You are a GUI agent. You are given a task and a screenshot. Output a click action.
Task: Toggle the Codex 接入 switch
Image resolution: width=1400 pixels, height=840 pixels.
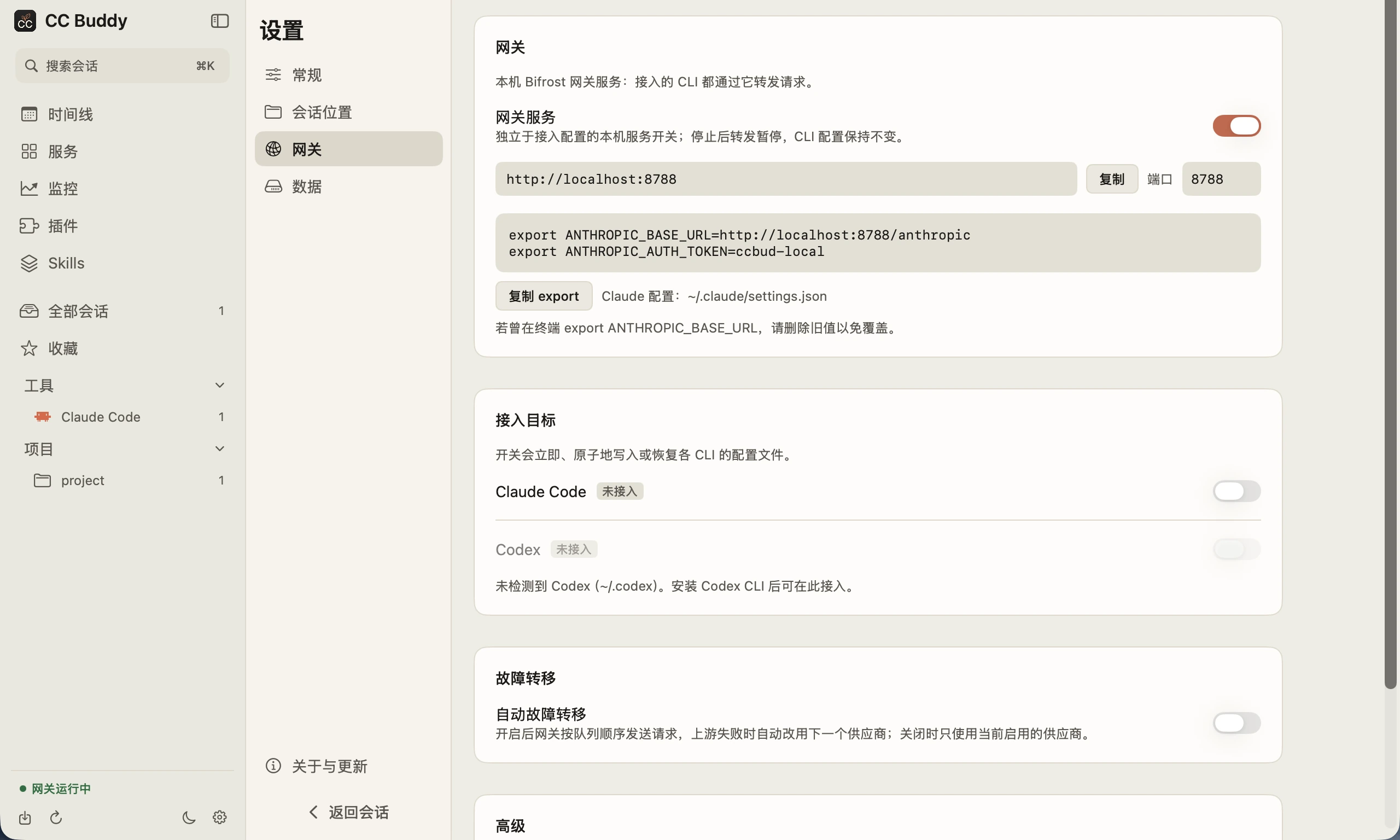click(x=1236, y=549)
